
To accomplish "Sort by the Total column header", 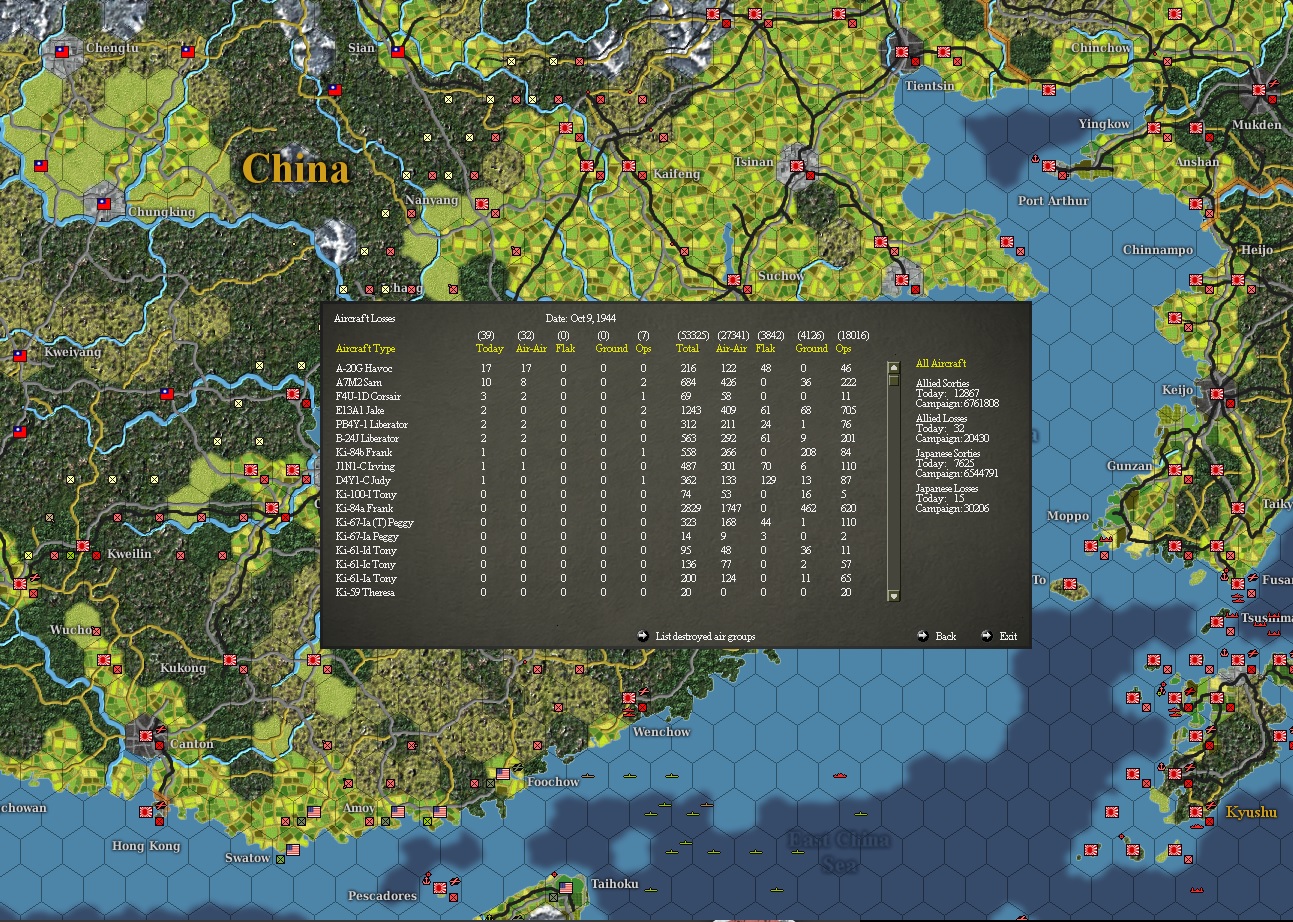I will pos(687,349).
